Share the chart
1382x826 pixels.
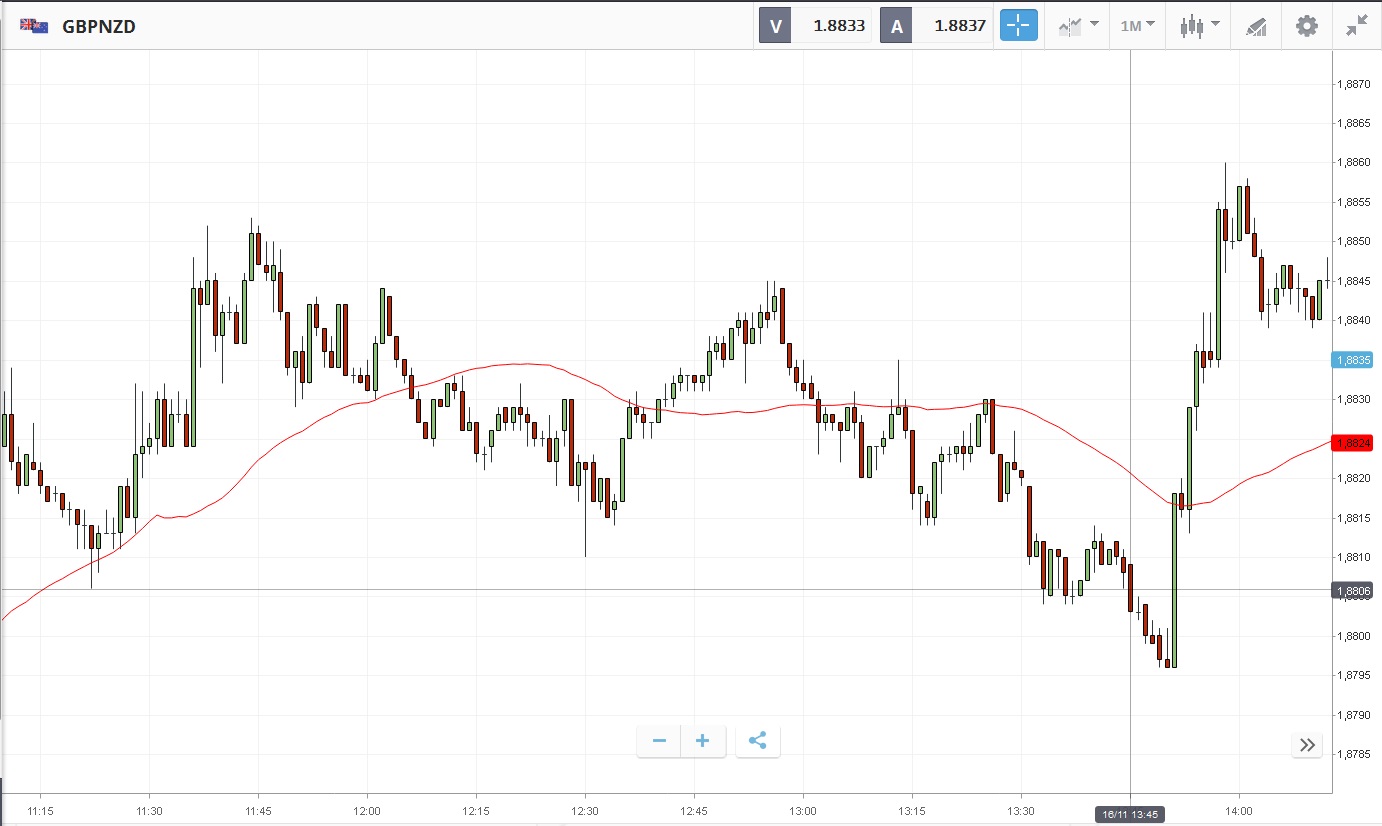757,741
